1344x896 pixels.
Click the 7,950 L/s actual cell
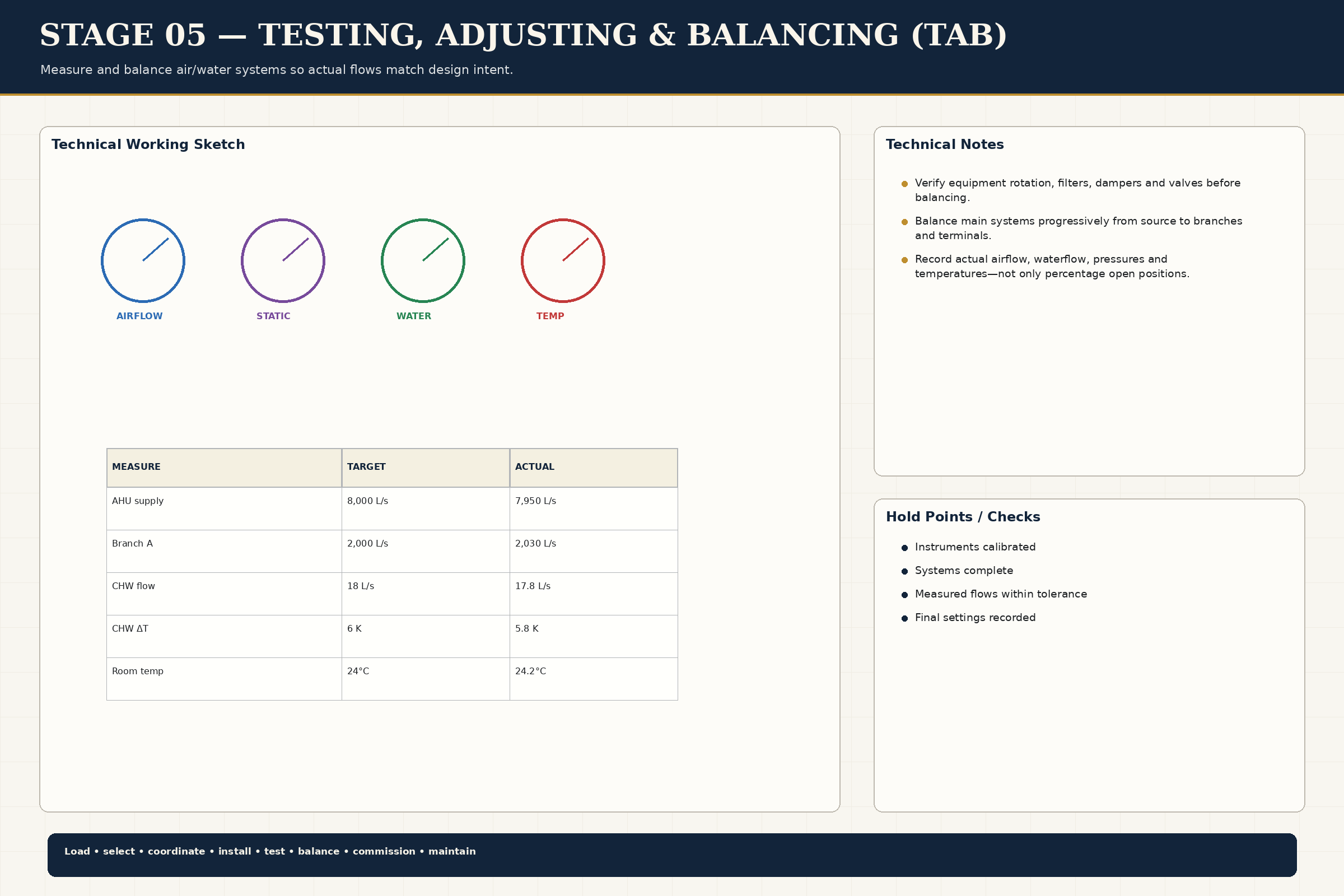594,508
